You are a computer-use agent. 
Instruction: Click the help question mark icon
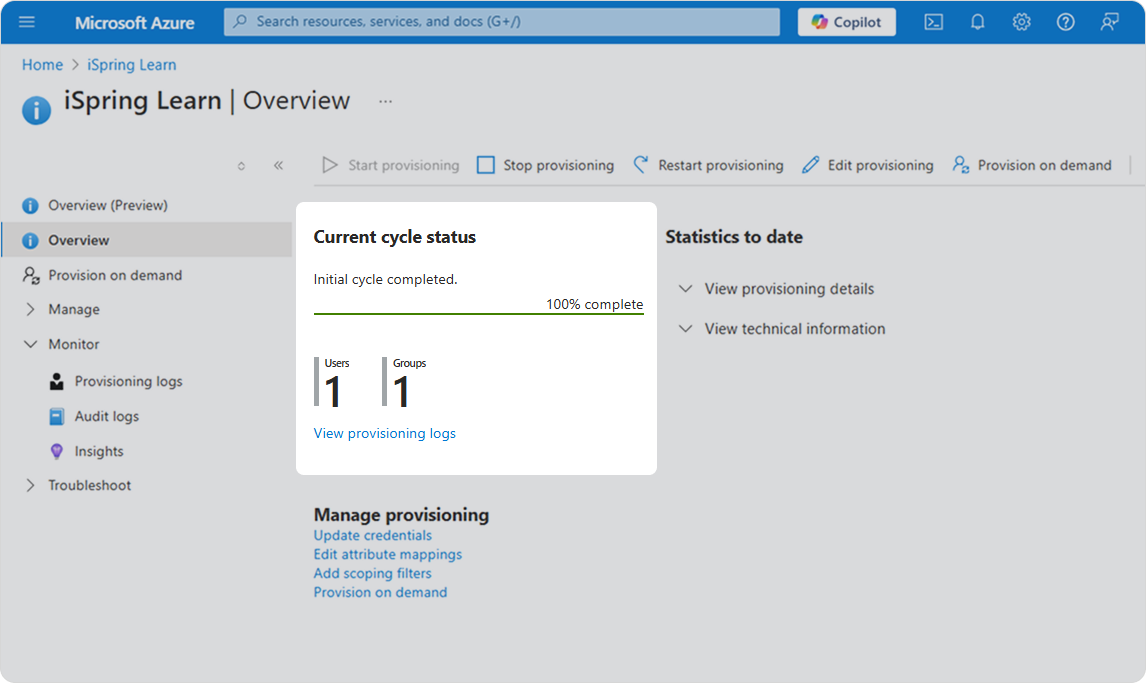1065,22
